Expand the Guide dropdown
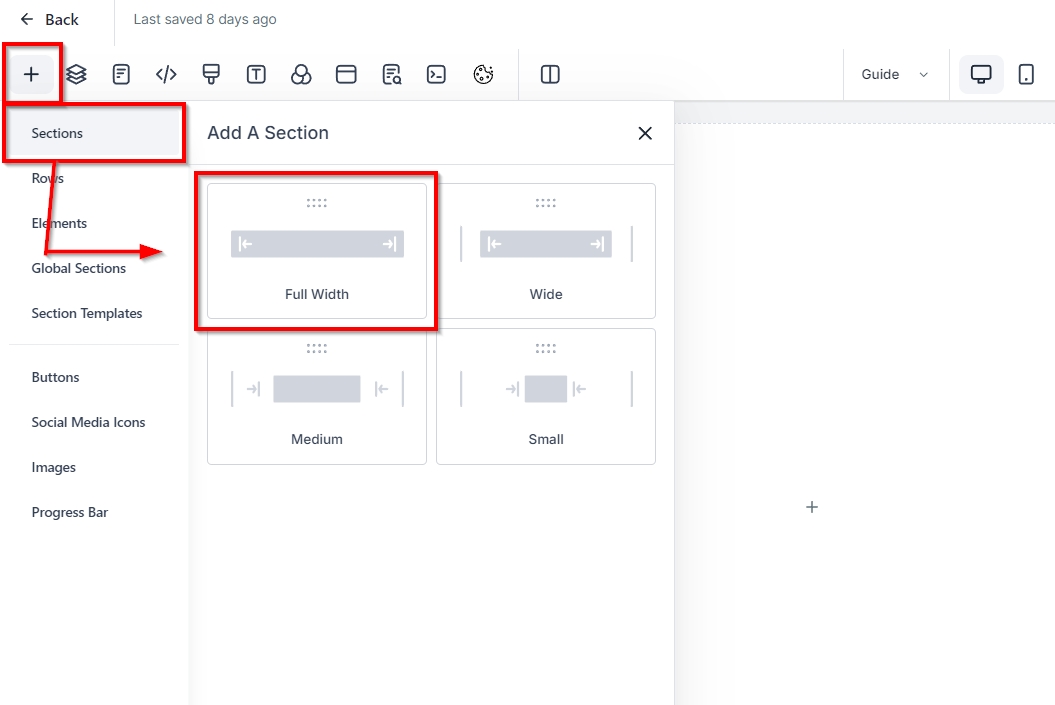This screenshot has height=705, width=1055. pyautogui.click(x=895, y=74)
